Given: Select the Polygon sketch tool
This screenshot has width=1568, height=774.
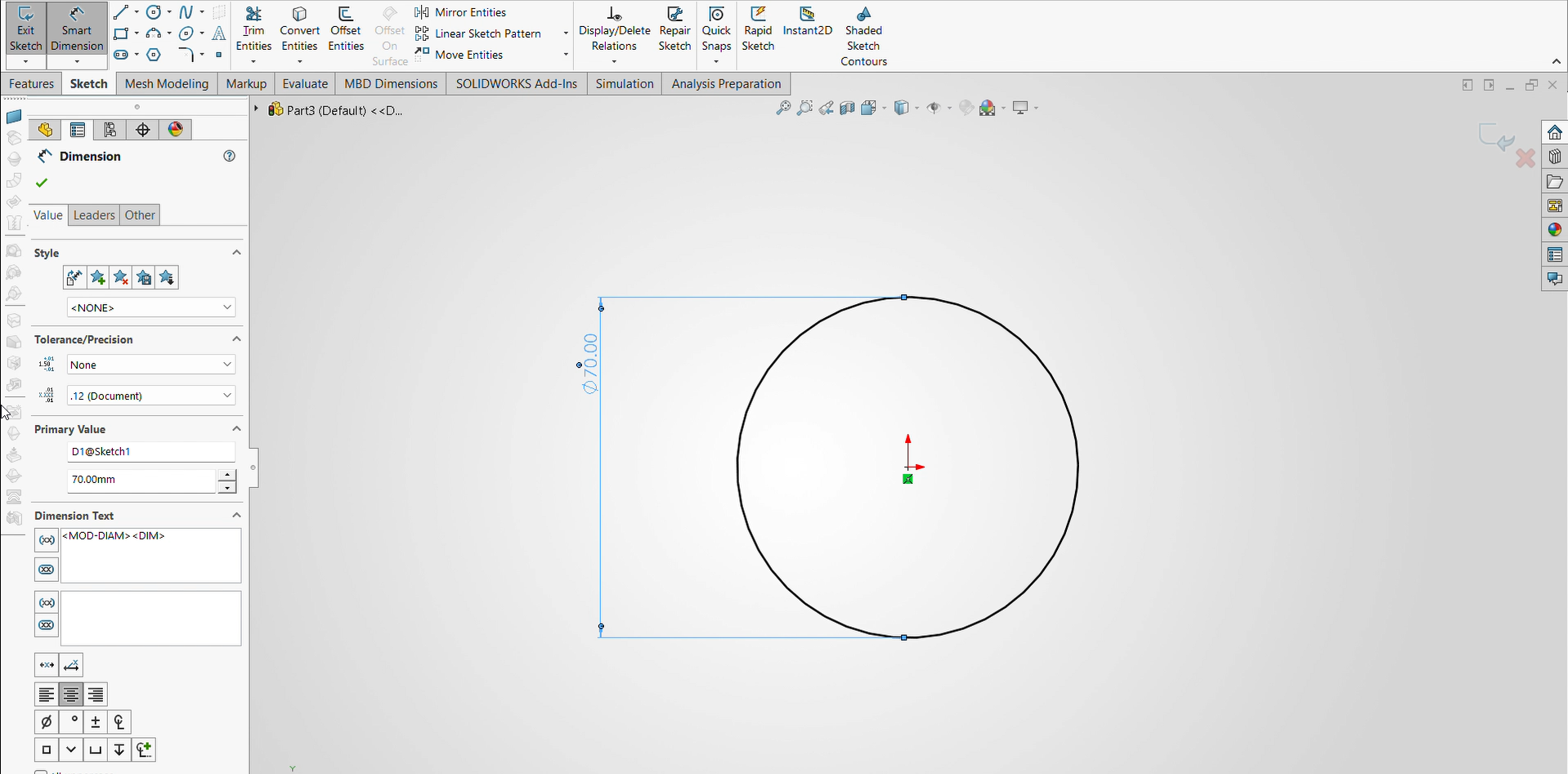Looking at the screenshot, I should (x=154, y=55).
